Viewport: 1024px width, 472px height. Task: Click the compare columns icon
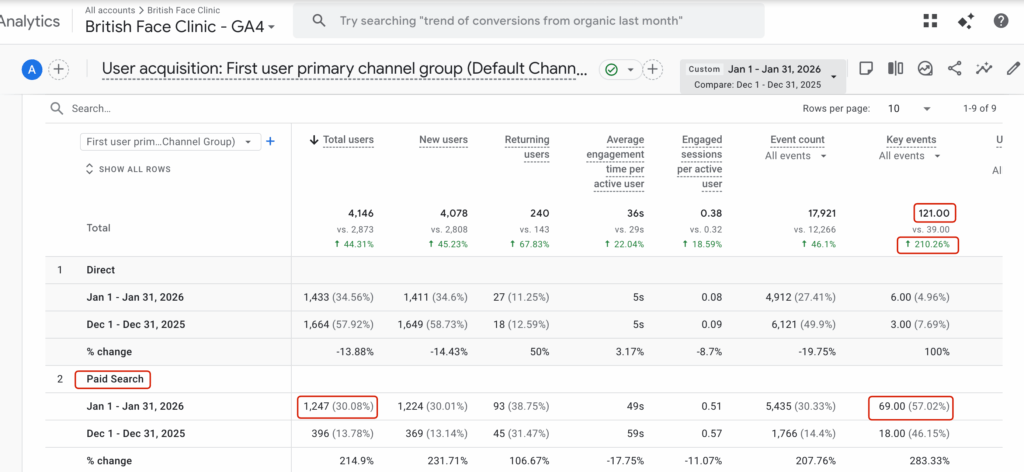coord(895,69)
